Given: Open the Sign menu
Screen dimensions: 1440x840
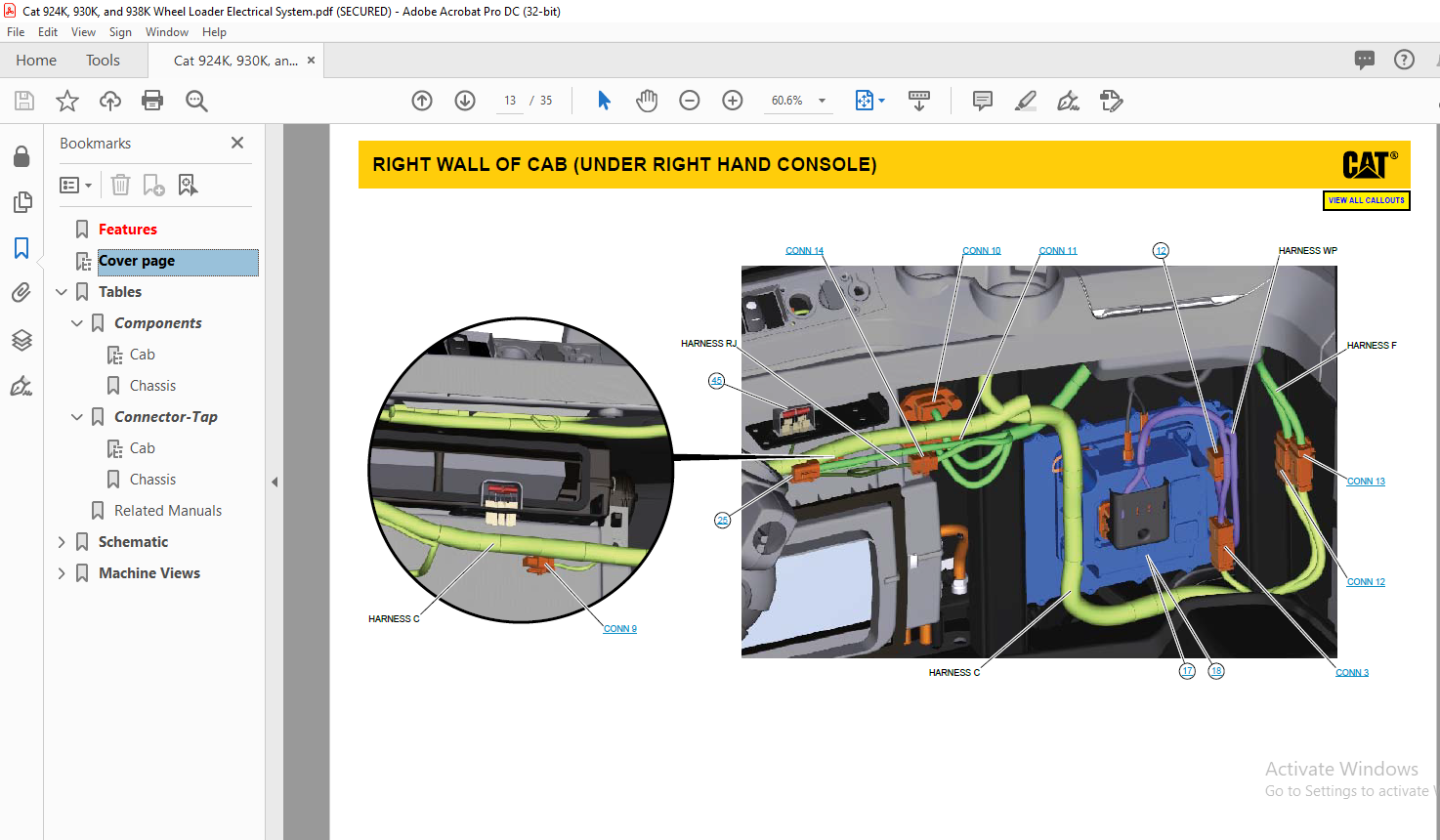Looking at the screenshot, I should [x=120, y=32].
